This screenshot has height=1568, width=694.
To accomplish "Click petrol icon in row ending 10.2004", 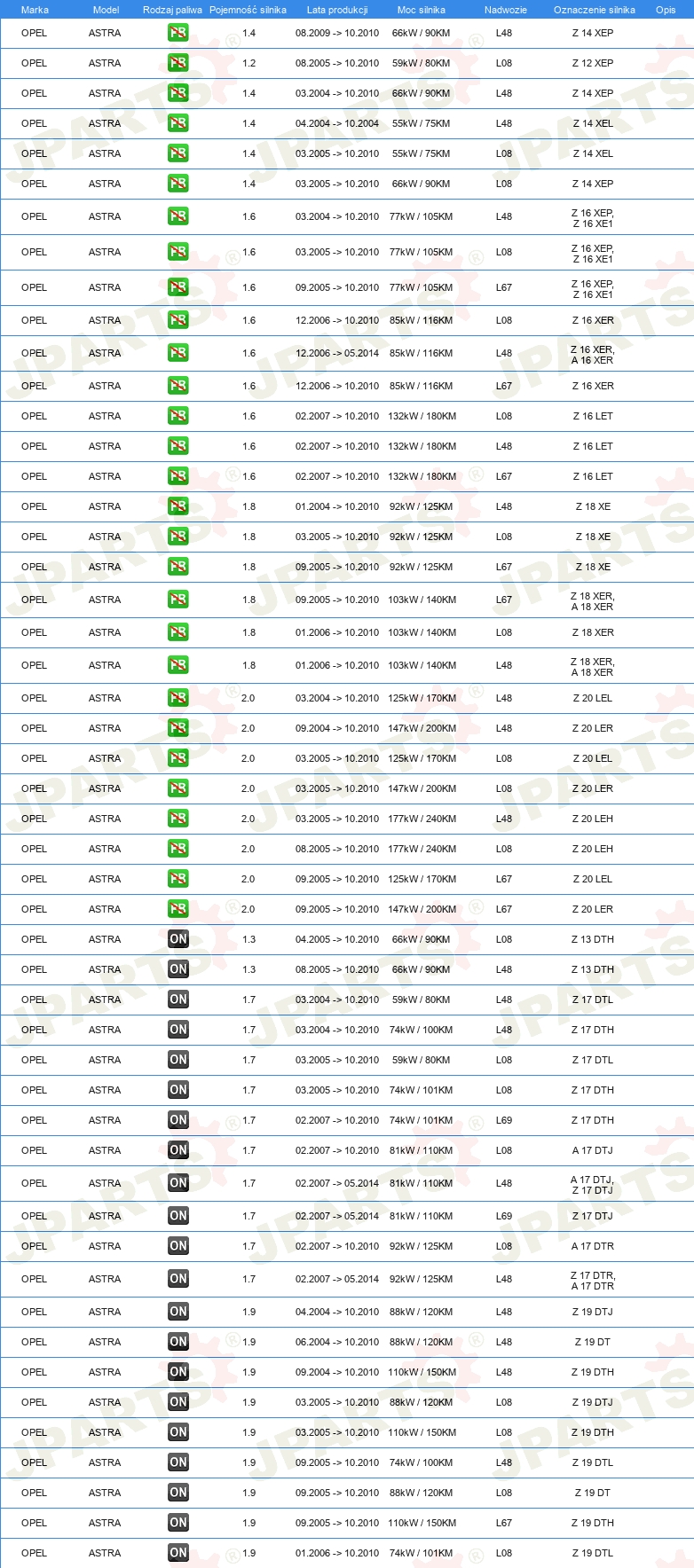I will click(178, 123).
